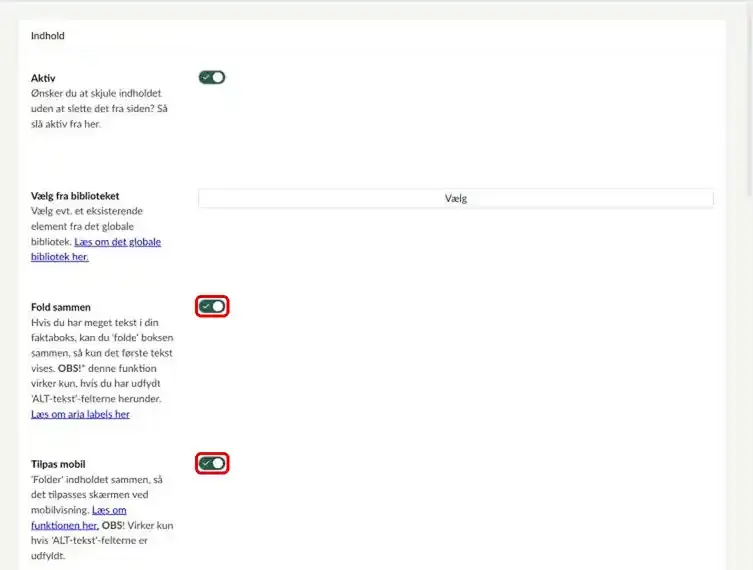Click the 'Vælg fra biblioteket' label

click(75, 196)
